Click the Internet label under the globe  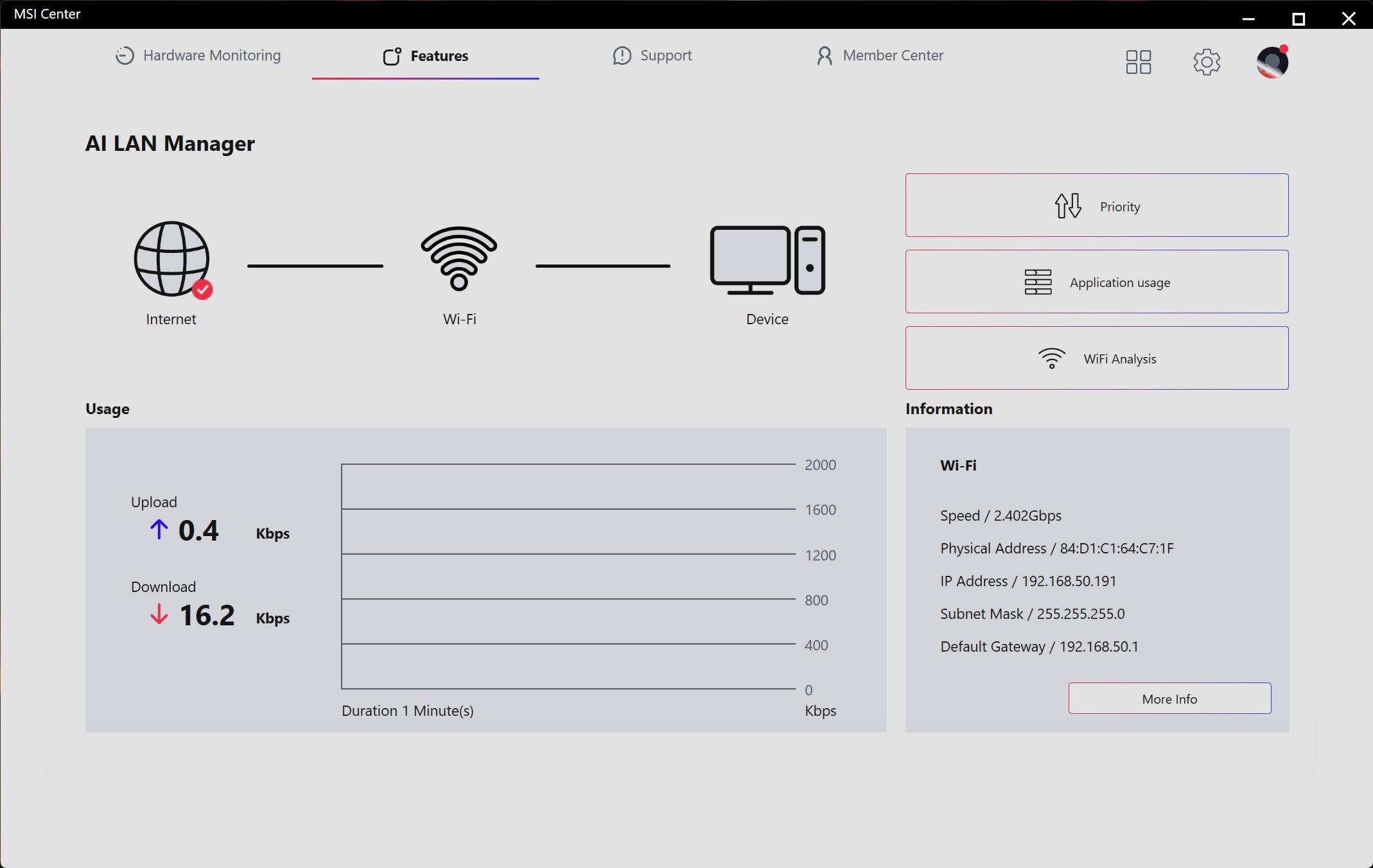point(171,319)
